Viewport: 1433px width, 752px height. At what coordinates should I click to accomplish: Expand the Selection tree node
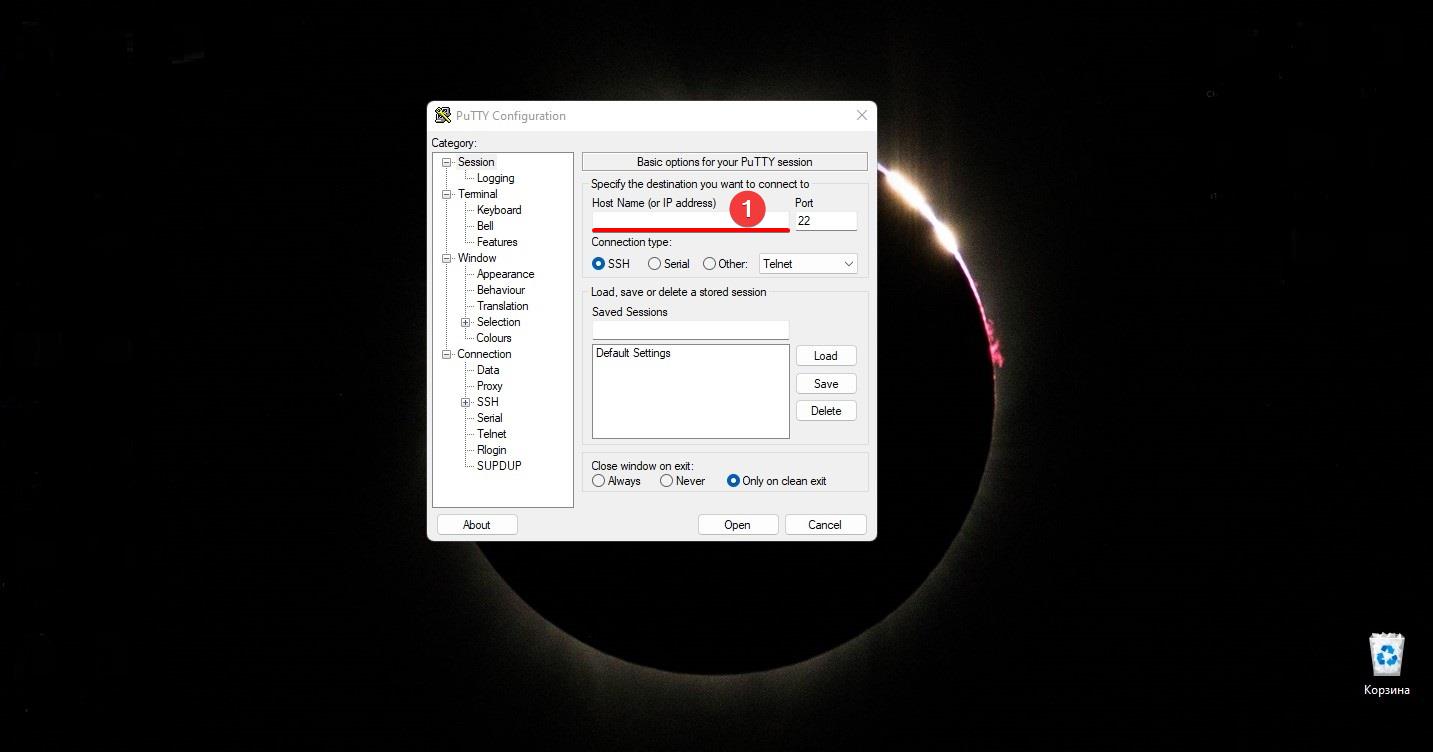[466, 322]
